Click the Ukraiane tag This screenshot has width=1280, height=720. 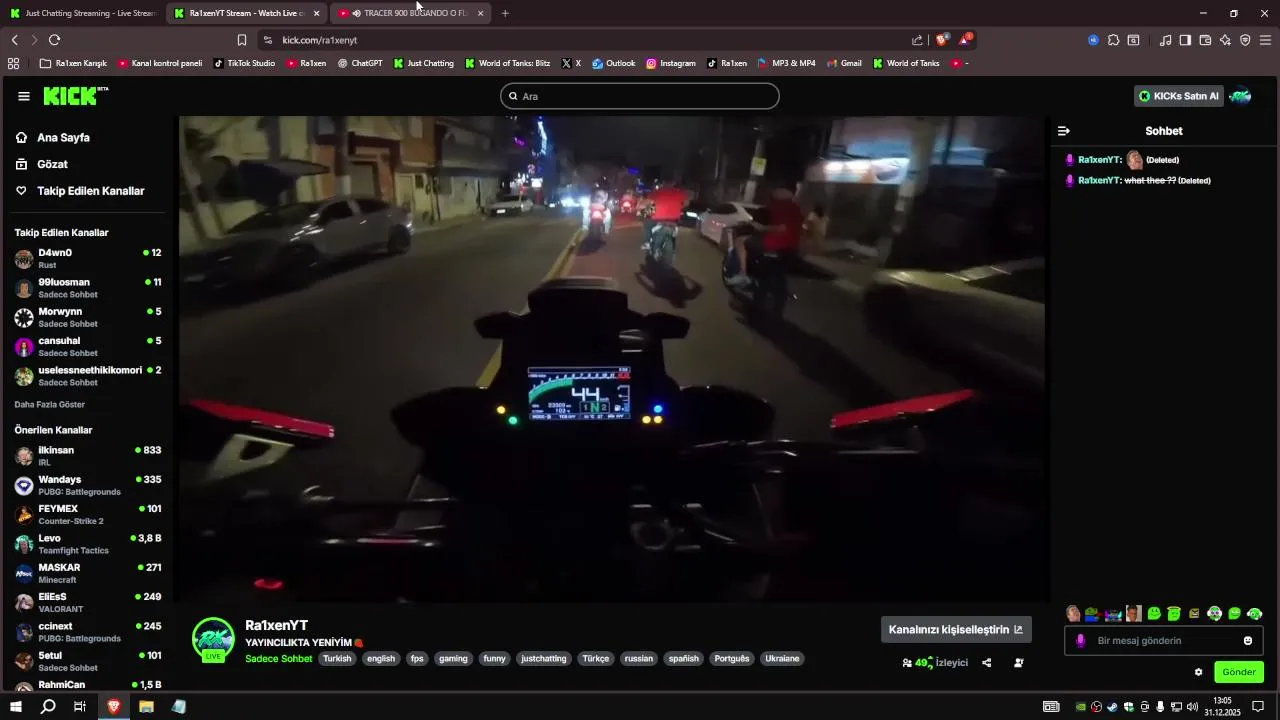(782, 659)
